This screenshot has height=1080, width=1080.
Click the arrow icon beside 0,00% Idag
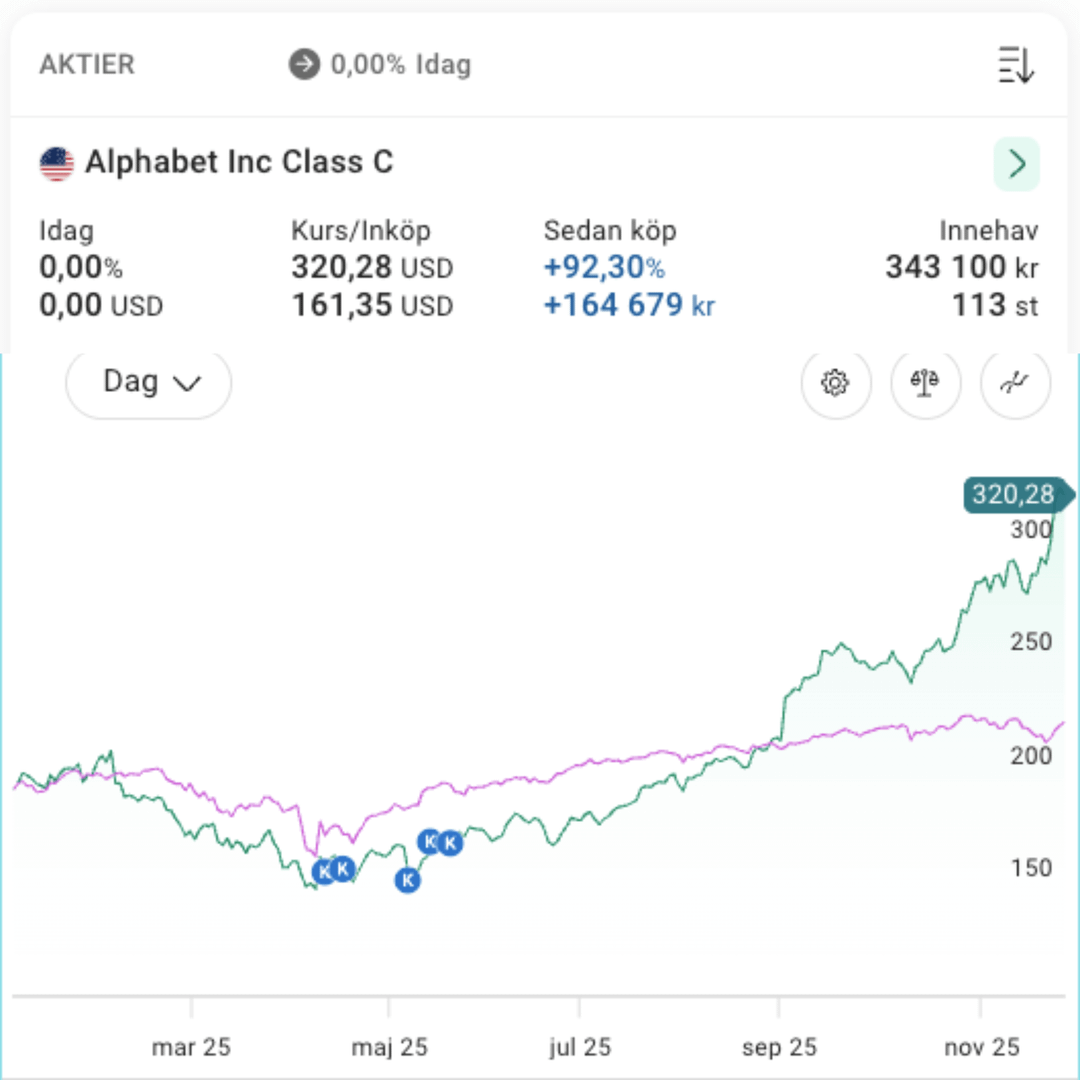tap(304, 65)
